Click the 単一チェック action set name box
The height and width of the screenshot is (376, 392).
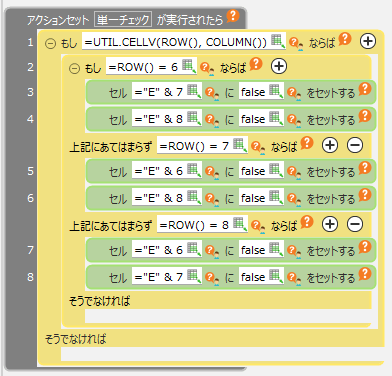(x=123, y=20)
